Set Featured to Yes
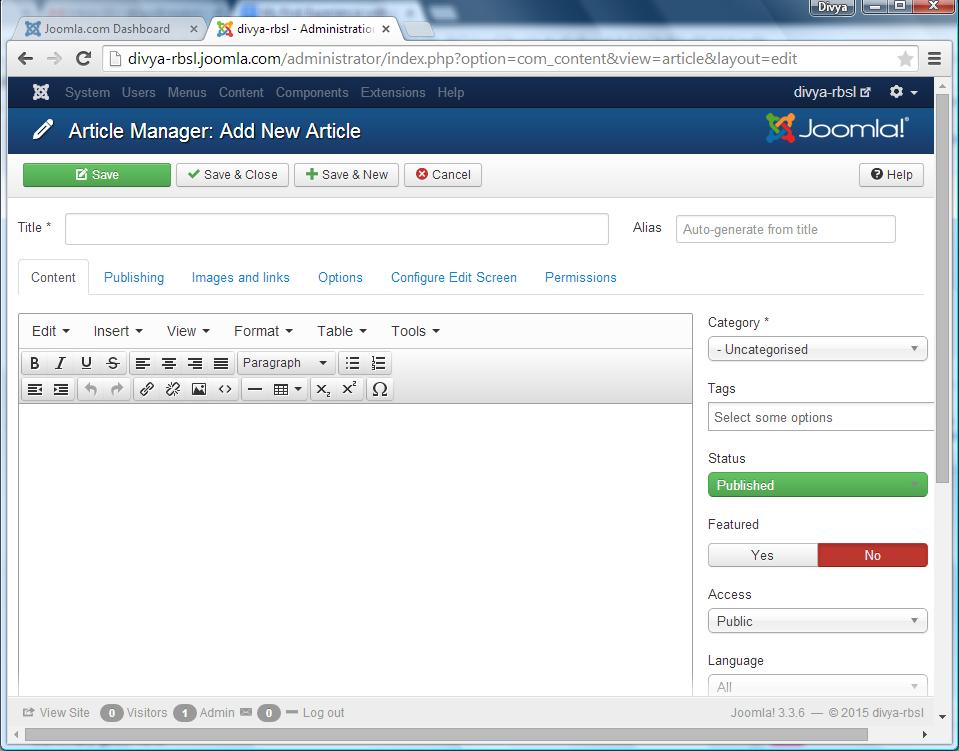Viewport: 959px width, 751px height. point(762,555)
